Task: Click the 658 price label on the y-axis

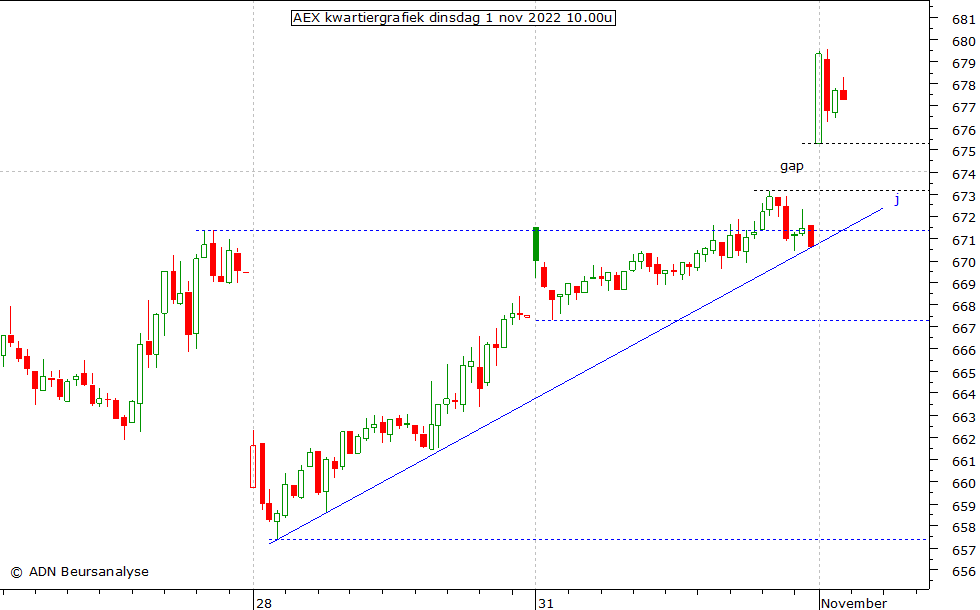Action: pos(963,528)
